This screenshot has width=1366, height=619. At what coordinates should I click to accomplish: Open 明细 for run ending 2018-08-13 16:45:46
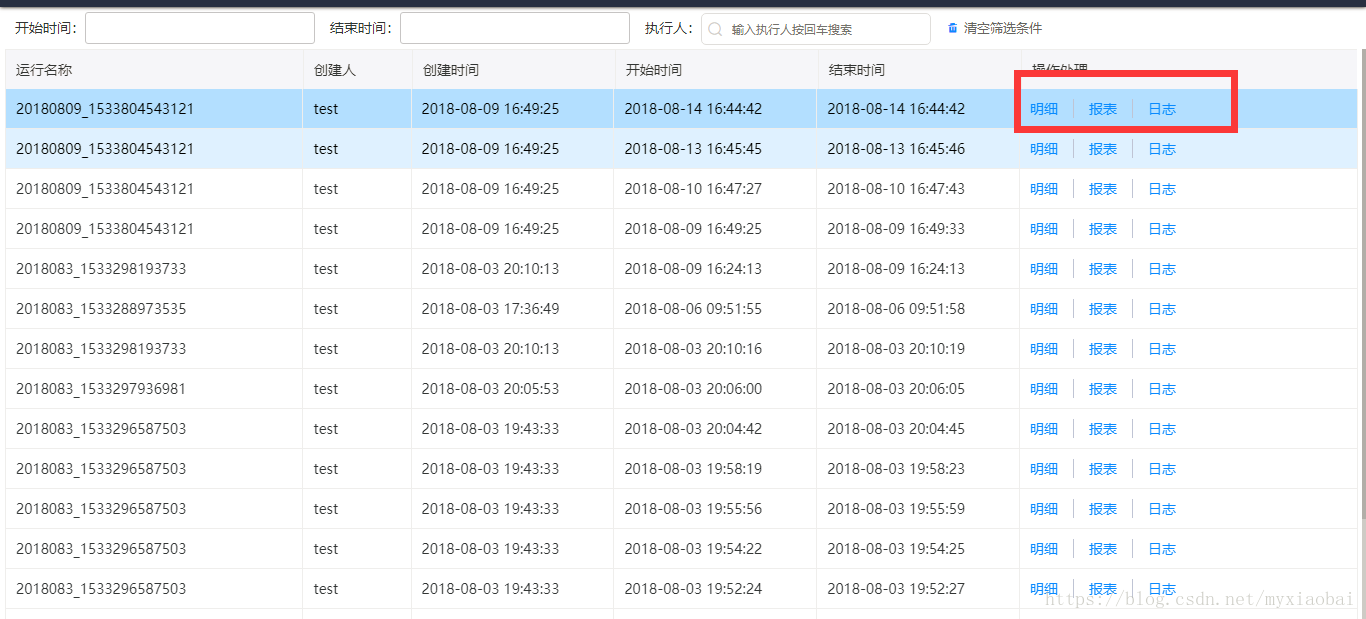pos(1044,149)
